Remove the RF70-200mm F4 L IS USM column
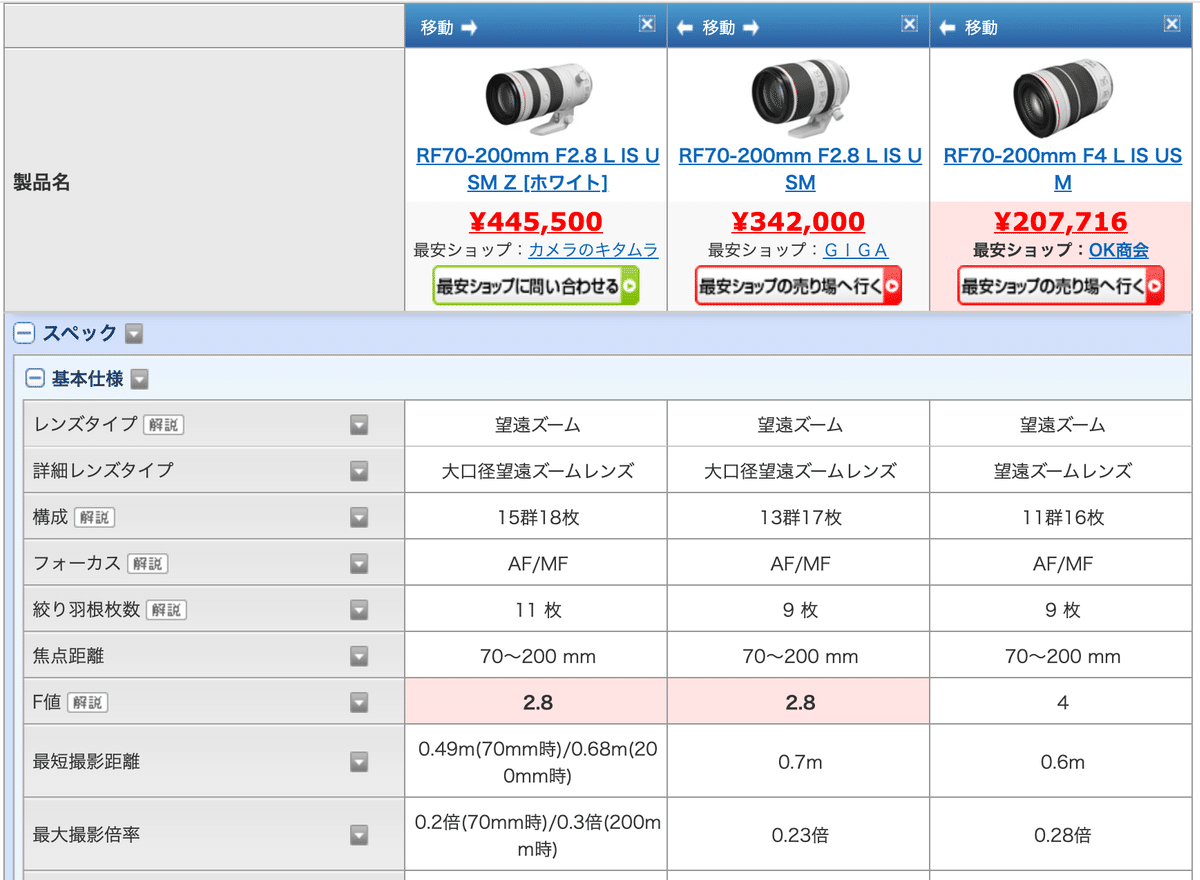 pos(1171,24)
